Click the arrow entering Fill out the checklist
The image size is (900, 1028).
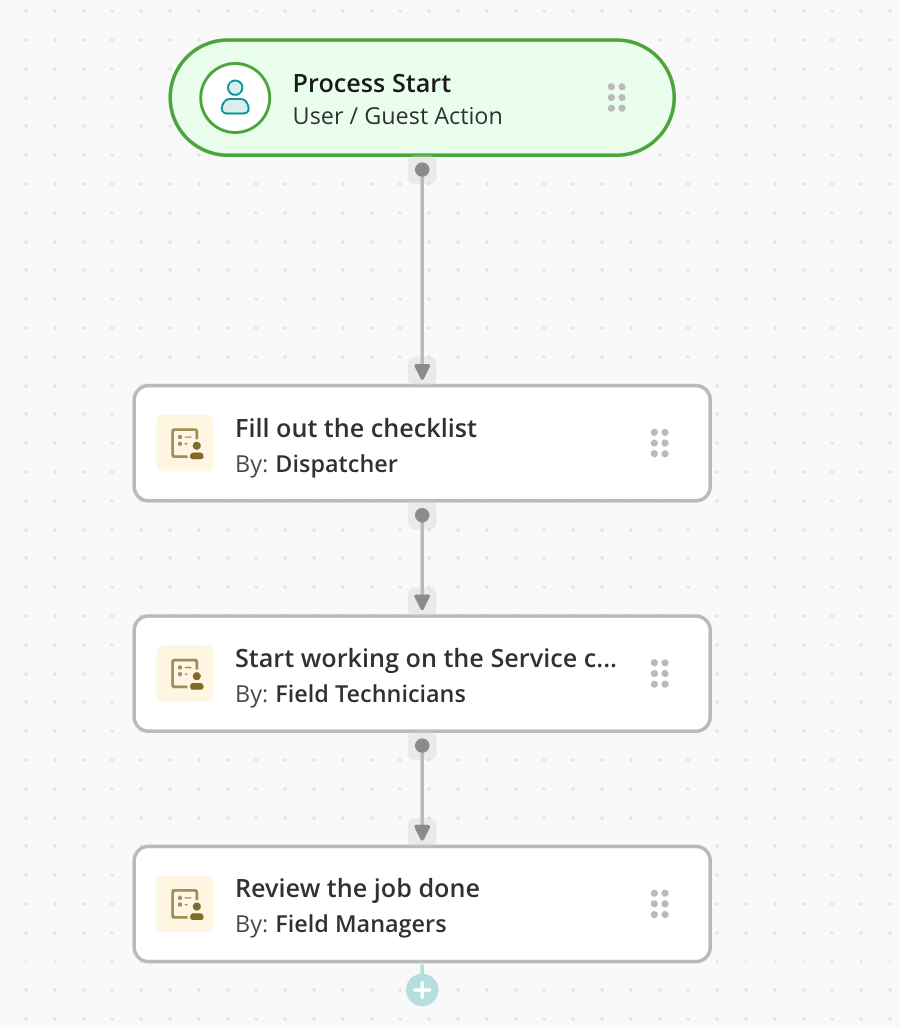click(422, 371)
